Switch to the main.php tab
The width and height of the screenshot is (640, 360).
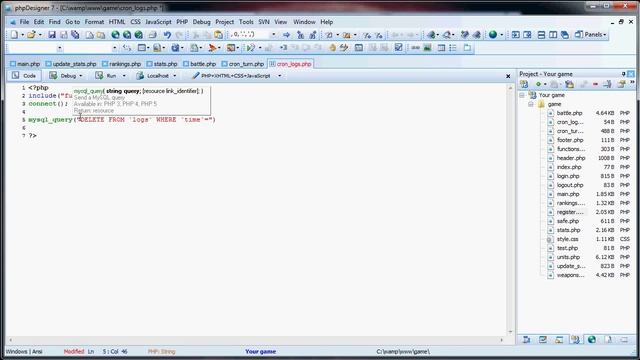[x=25, y=64]
